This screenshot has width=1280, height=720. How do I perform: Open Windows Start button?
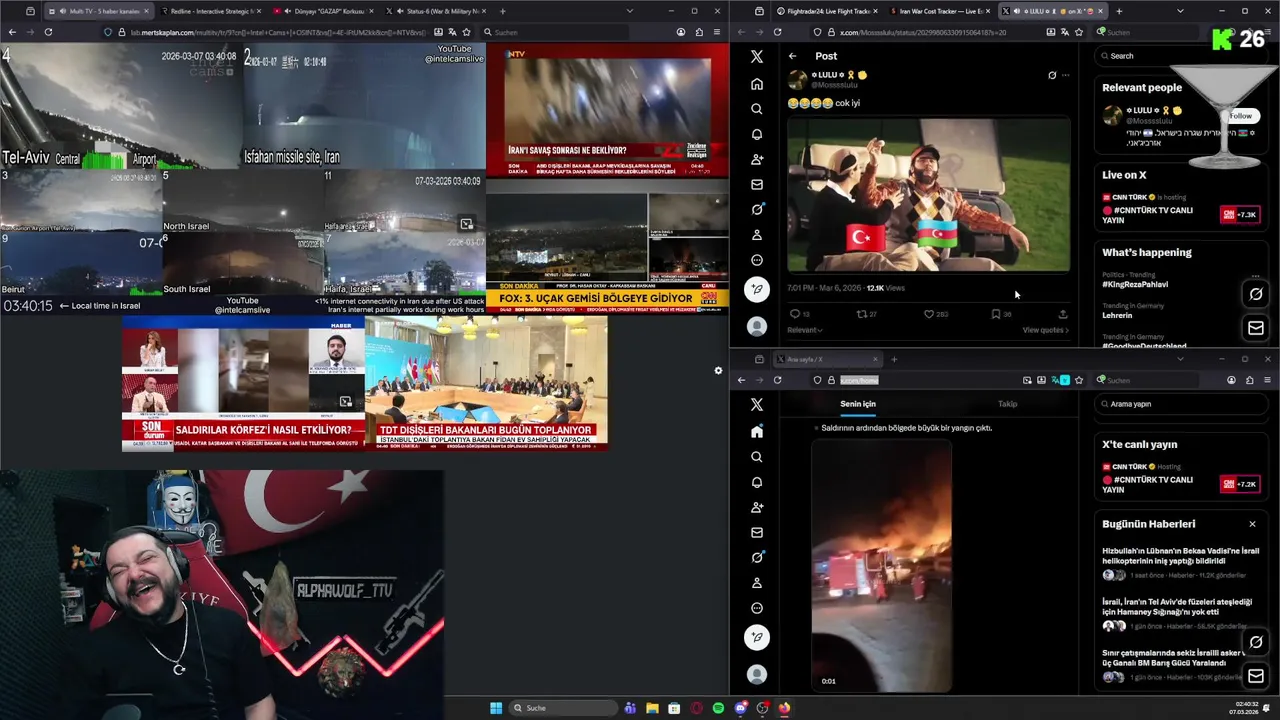pyautogui.click(x=495, y=708)
